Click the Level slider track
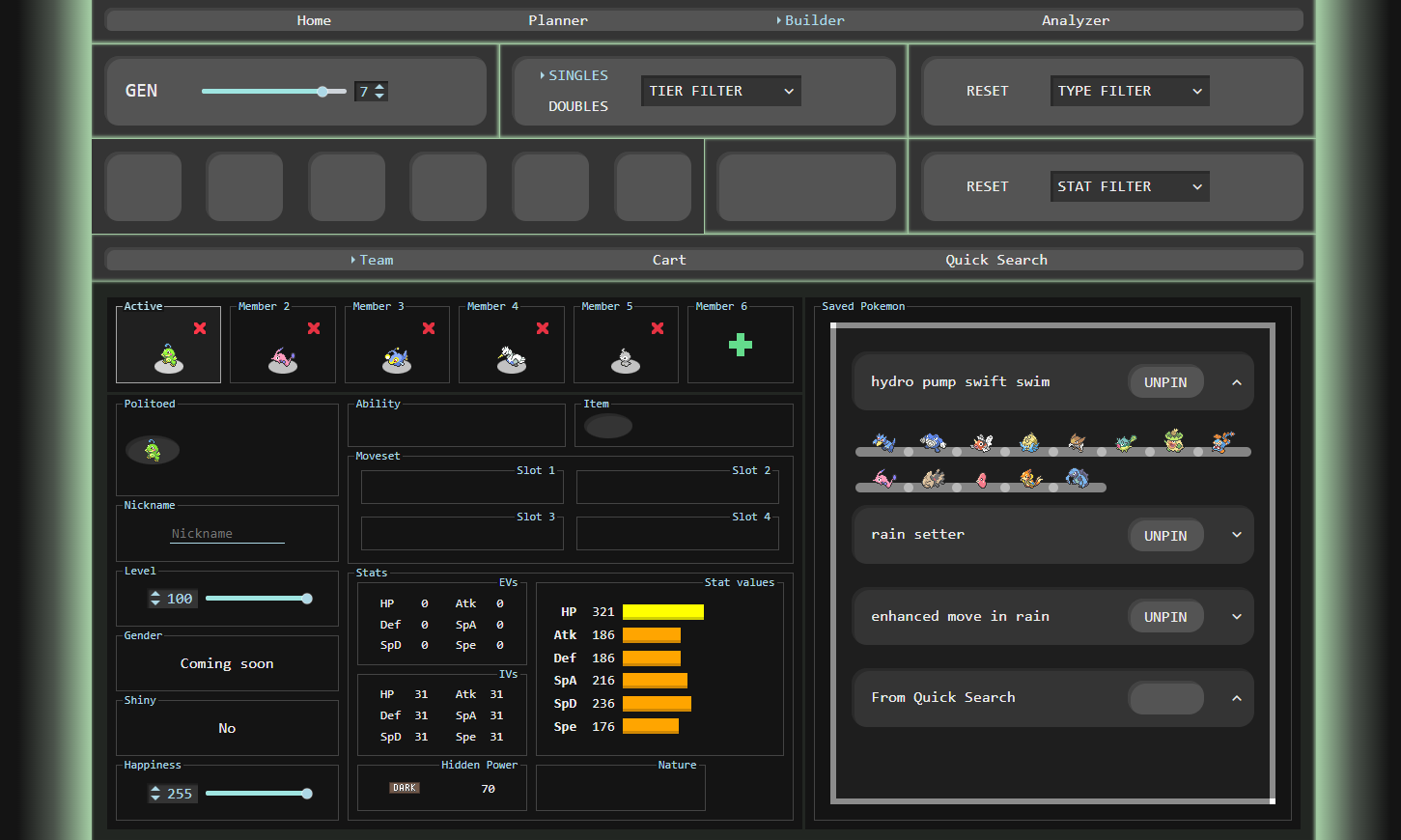1401x840 pixels. 259,599
